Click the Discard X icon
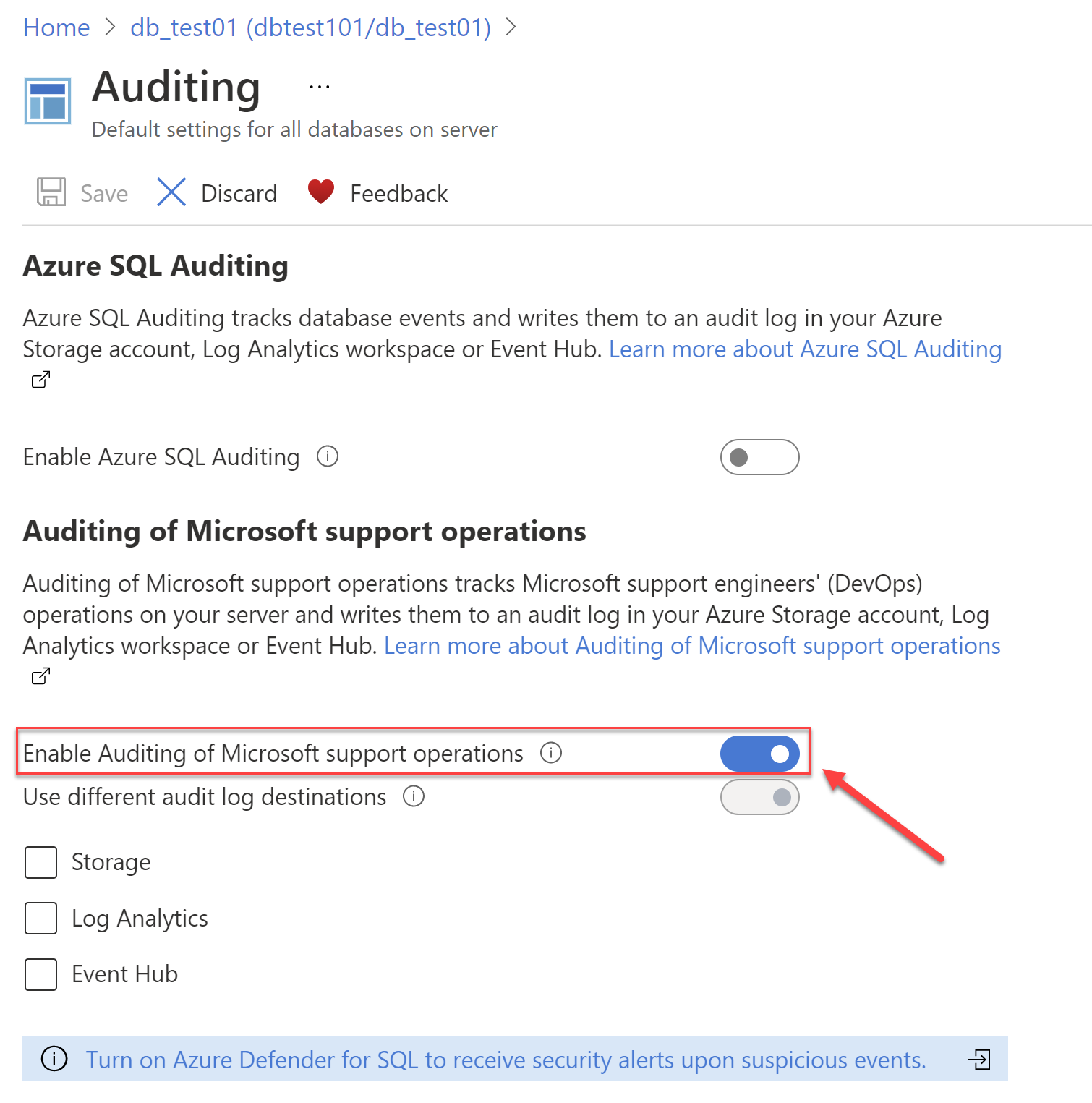Image resolution: width=1092 pixels, height=1103 pixels. pos(171,192)
